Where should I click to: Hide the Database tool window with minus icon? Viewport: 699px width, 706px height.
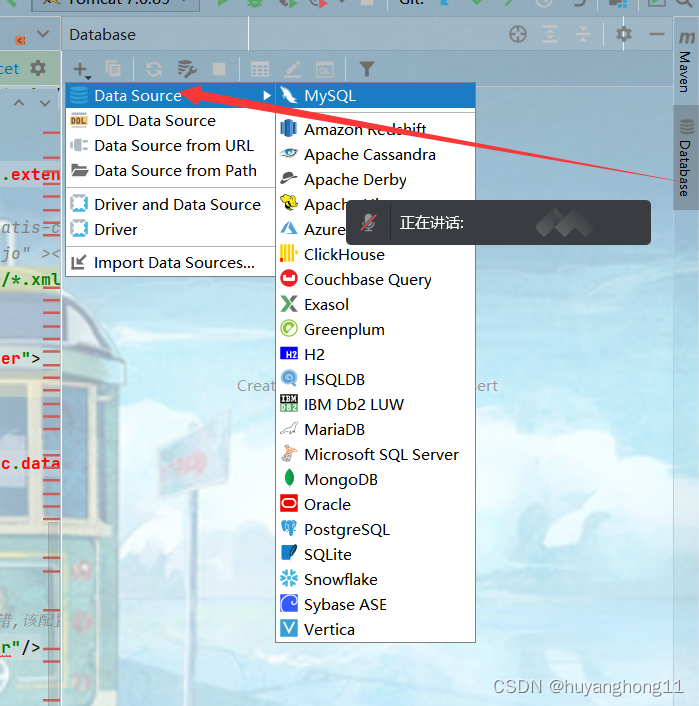point(657,34)
